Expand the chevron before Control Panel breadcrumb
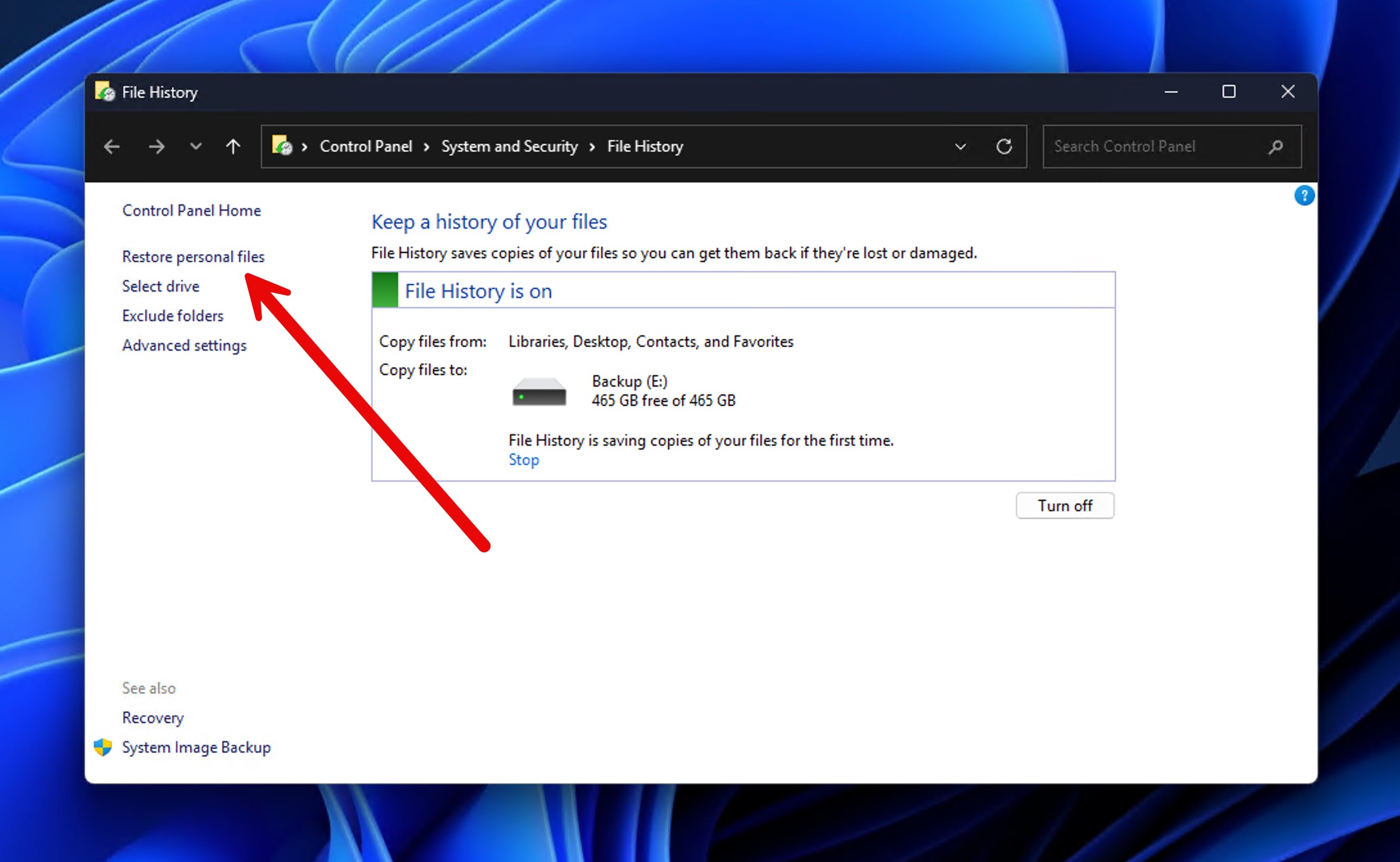 304,147
